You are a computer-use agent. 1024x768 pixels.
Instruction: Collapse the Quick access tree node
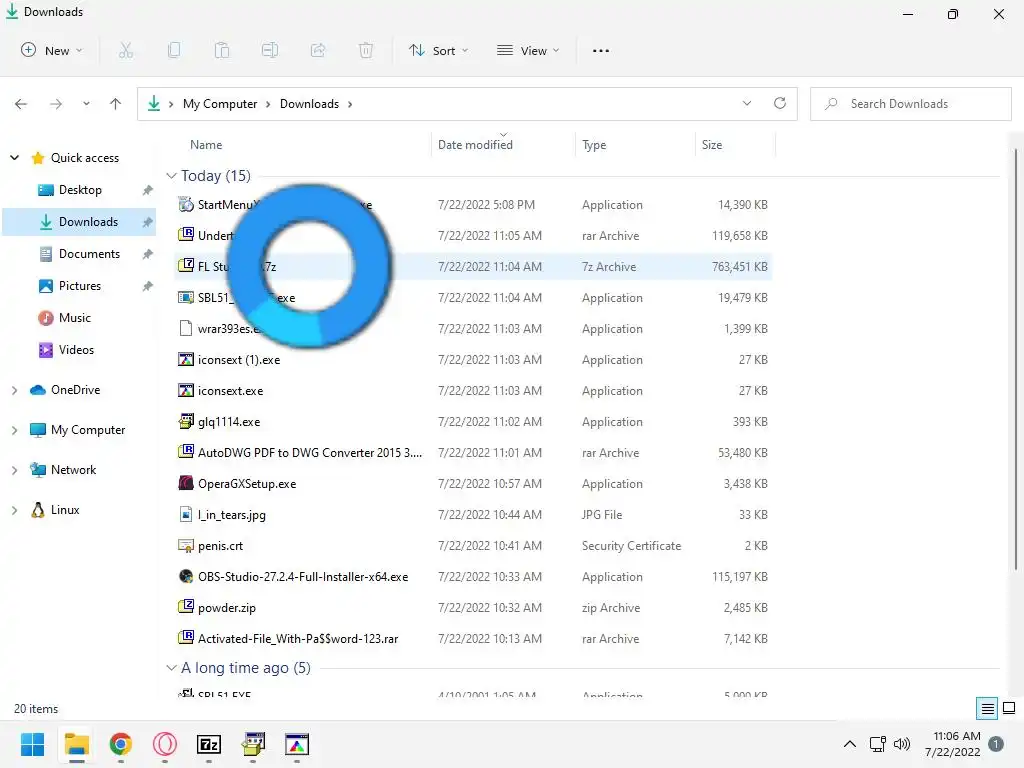14,157
